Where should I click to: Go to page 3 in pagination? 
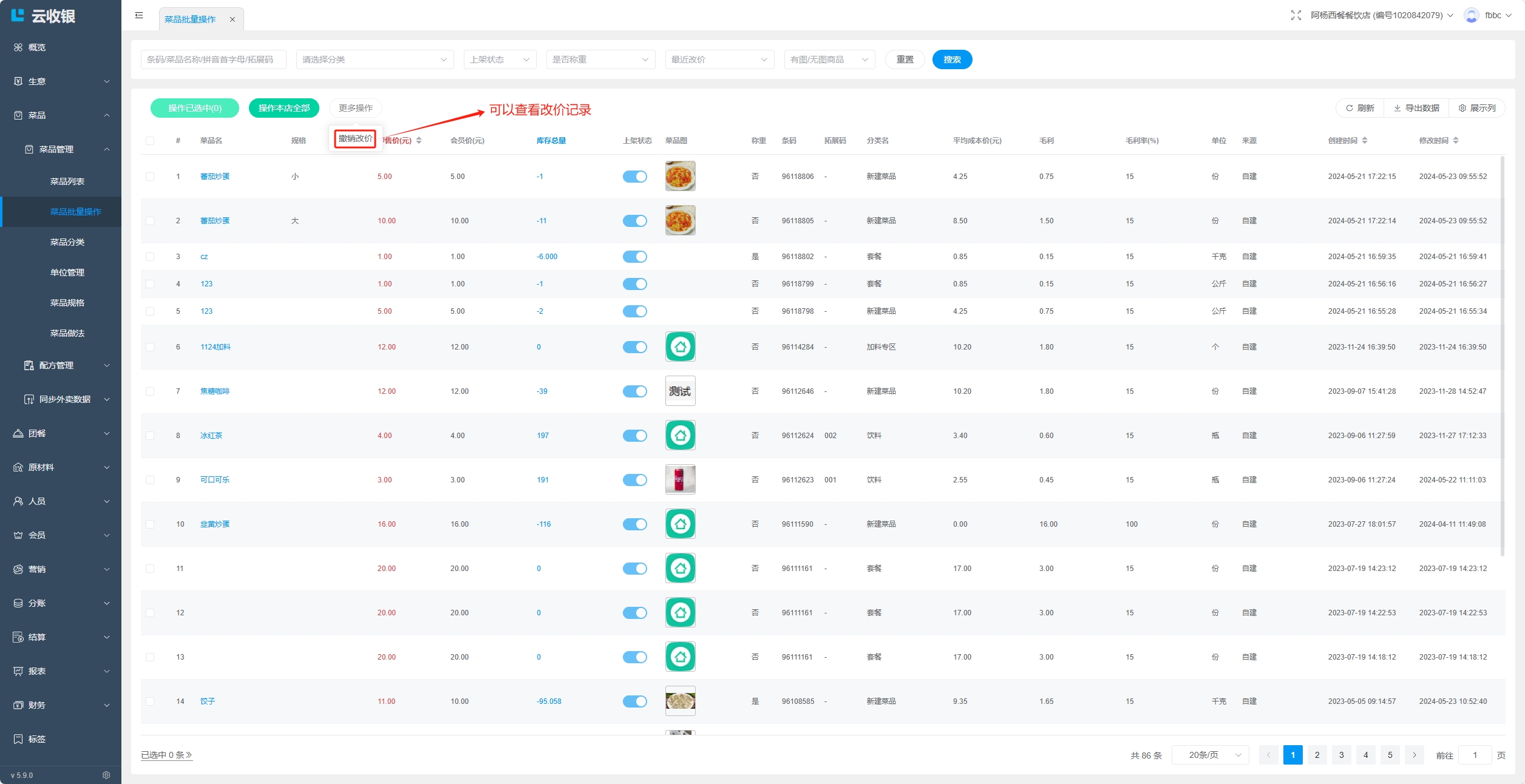point(1341,755)
